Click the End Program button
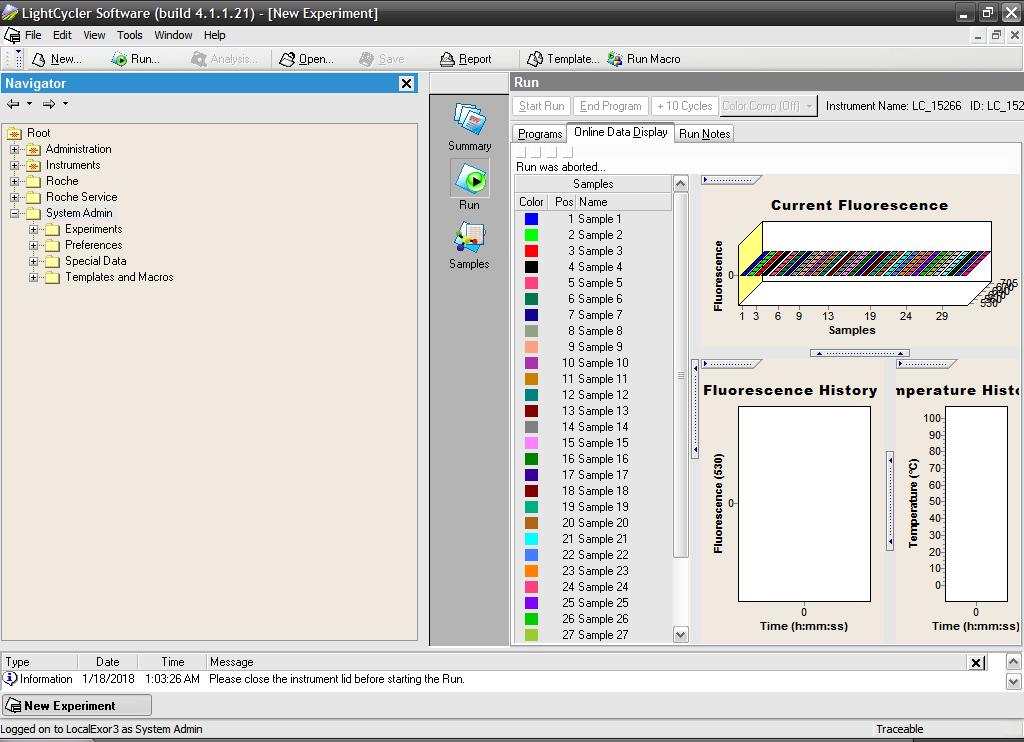1024x742 pixels. (x=611, y=106)
